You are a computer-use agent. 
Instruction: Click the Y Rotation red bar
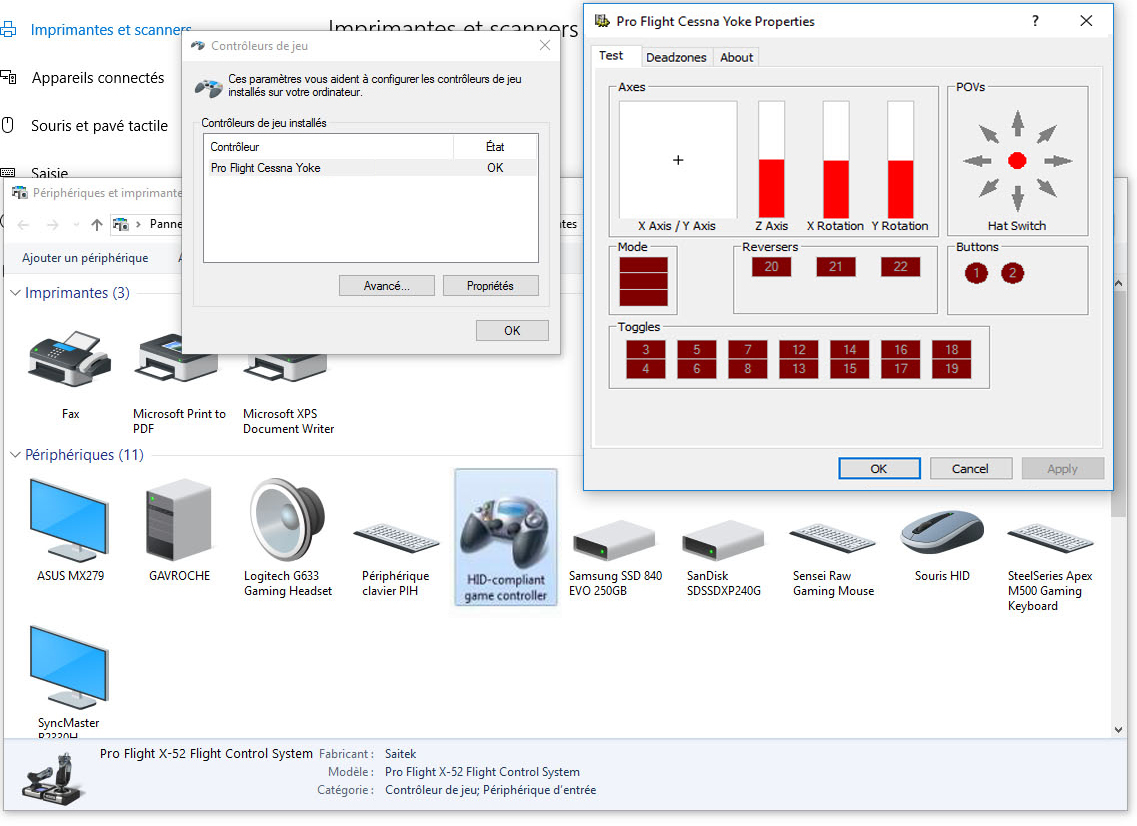pos(901,189)
